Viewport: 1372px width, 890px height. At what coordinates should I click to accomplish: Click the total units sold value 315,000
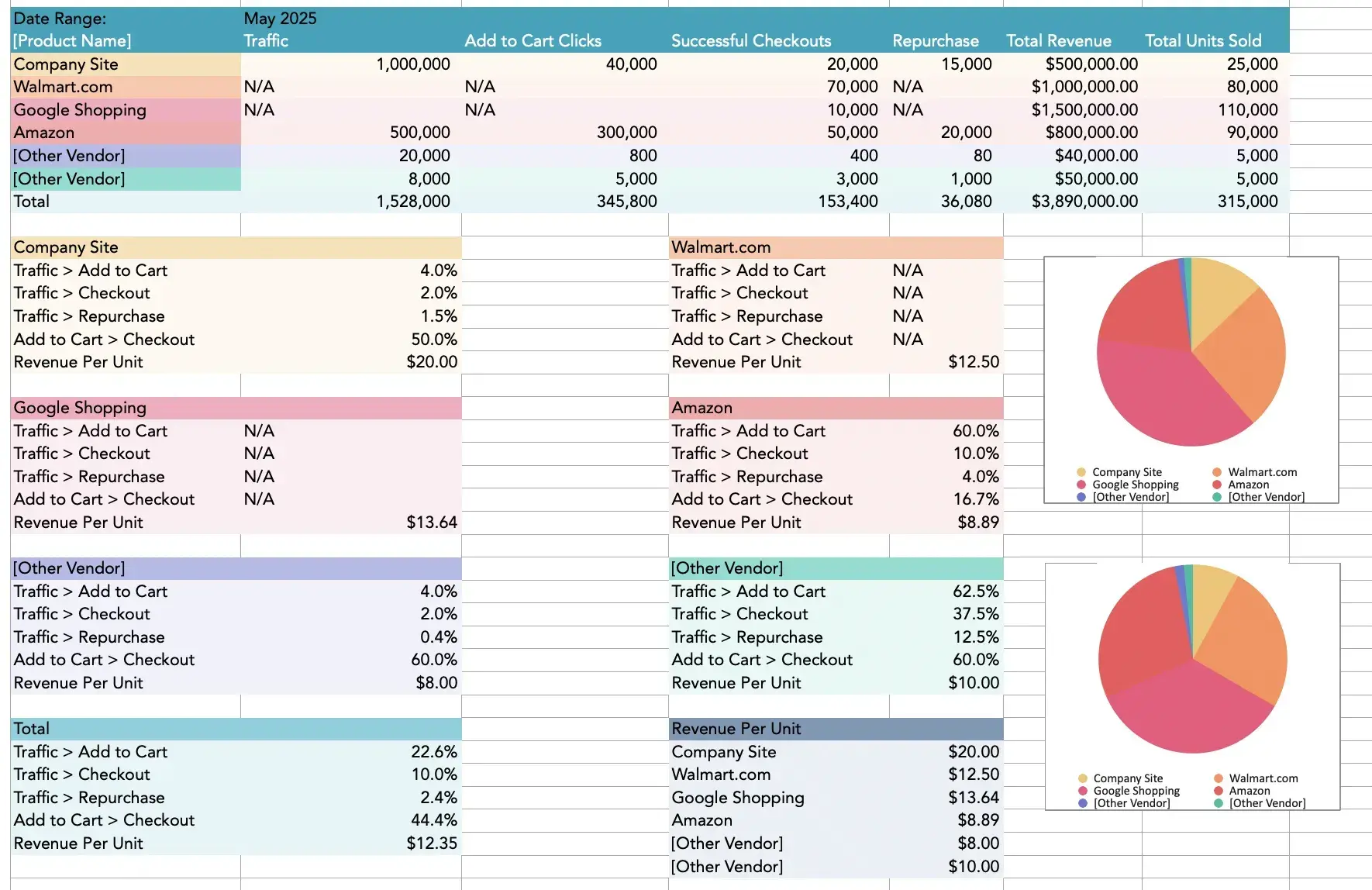1246,202
